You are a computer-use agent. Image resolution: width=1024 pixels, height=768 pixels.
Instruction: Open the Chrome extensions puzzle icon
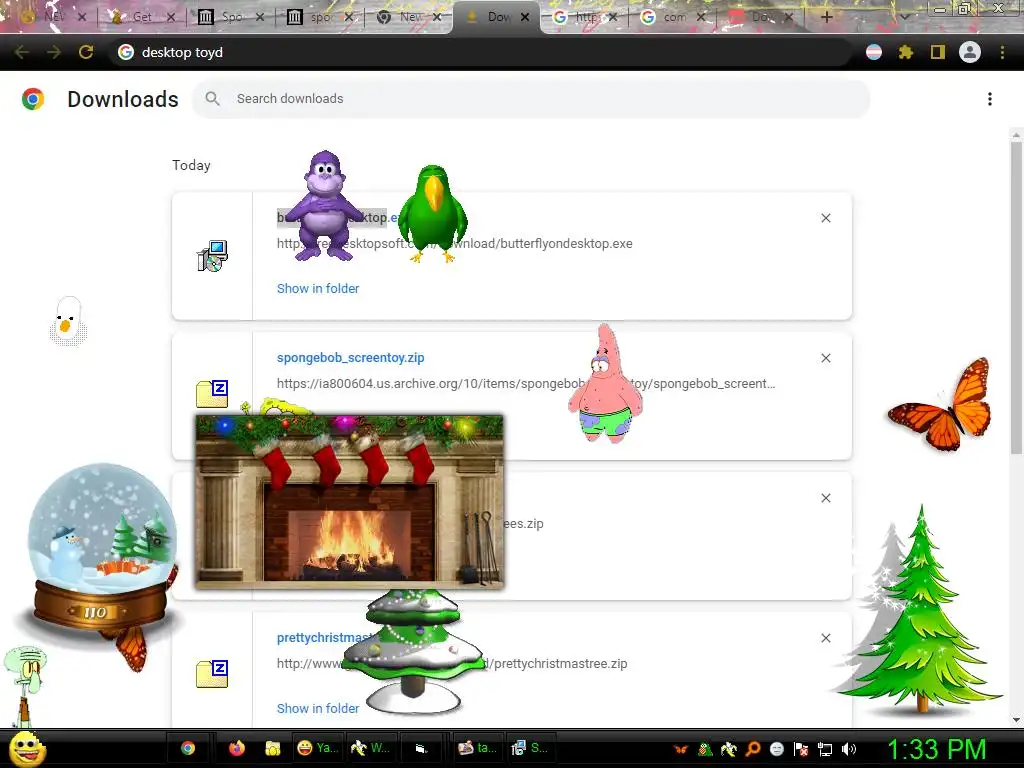point(906,52)
